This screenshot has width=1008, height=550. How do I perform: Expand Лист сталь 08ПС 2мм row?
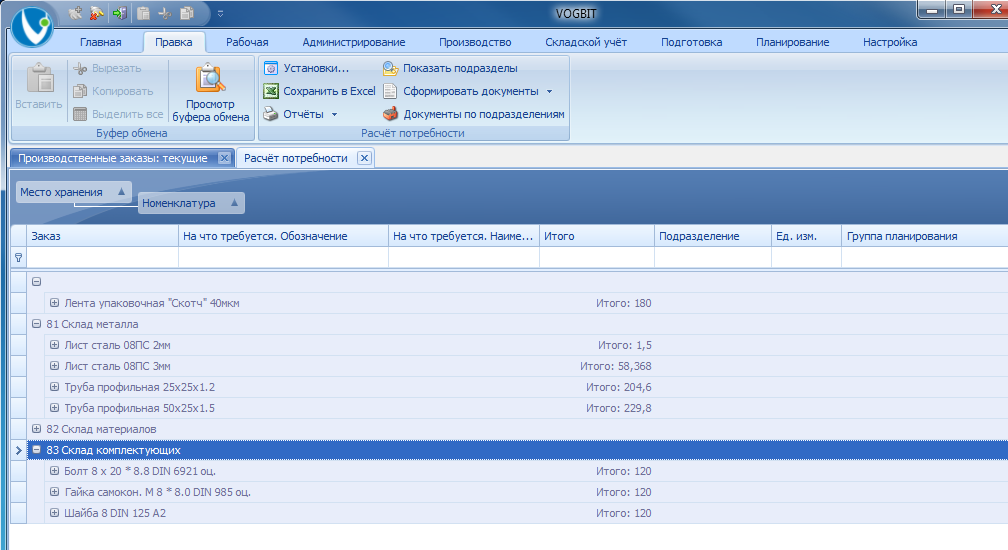[x=55, y=345]
